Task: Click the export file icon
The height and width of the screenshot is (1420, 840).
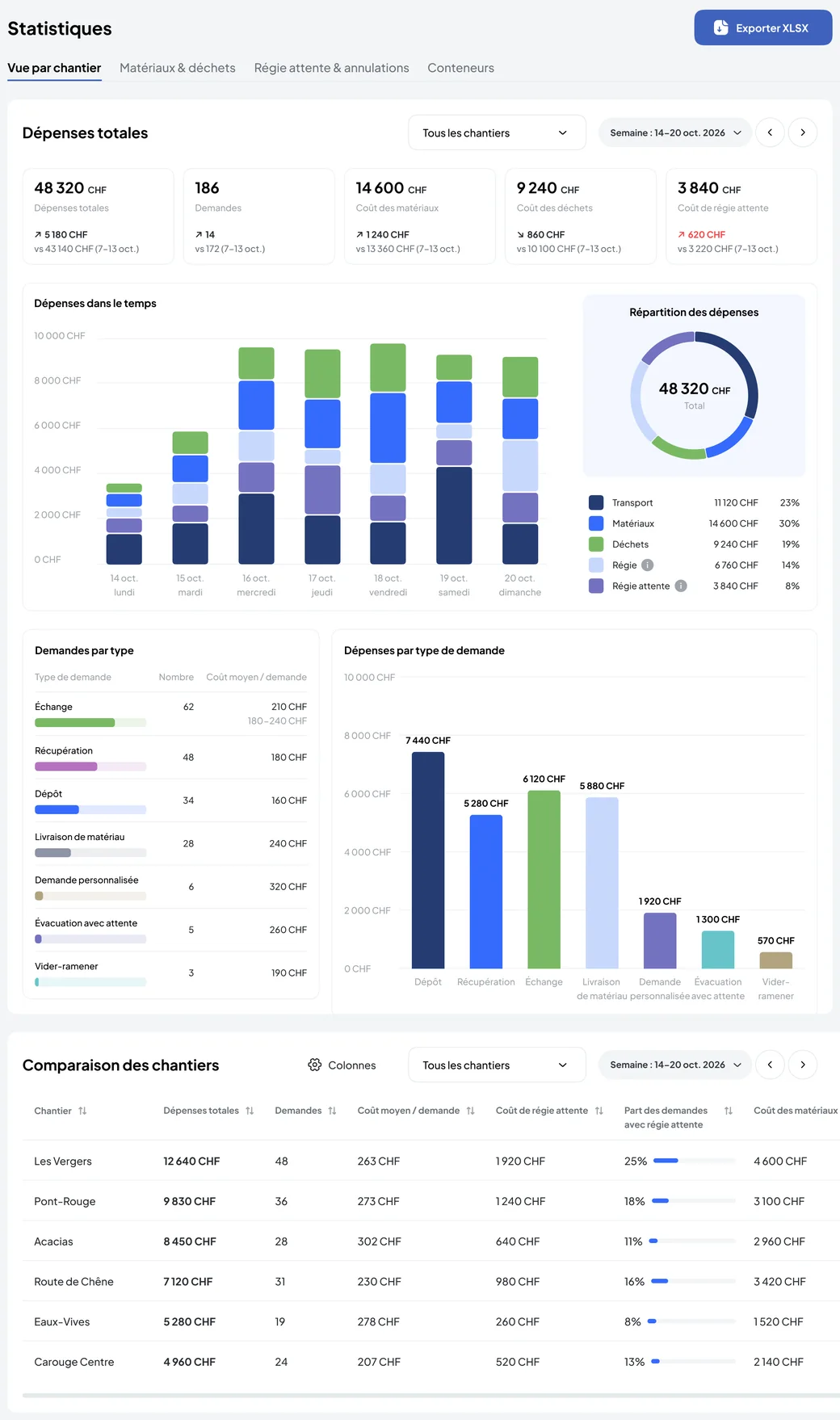Action: (x=721, y=27)
